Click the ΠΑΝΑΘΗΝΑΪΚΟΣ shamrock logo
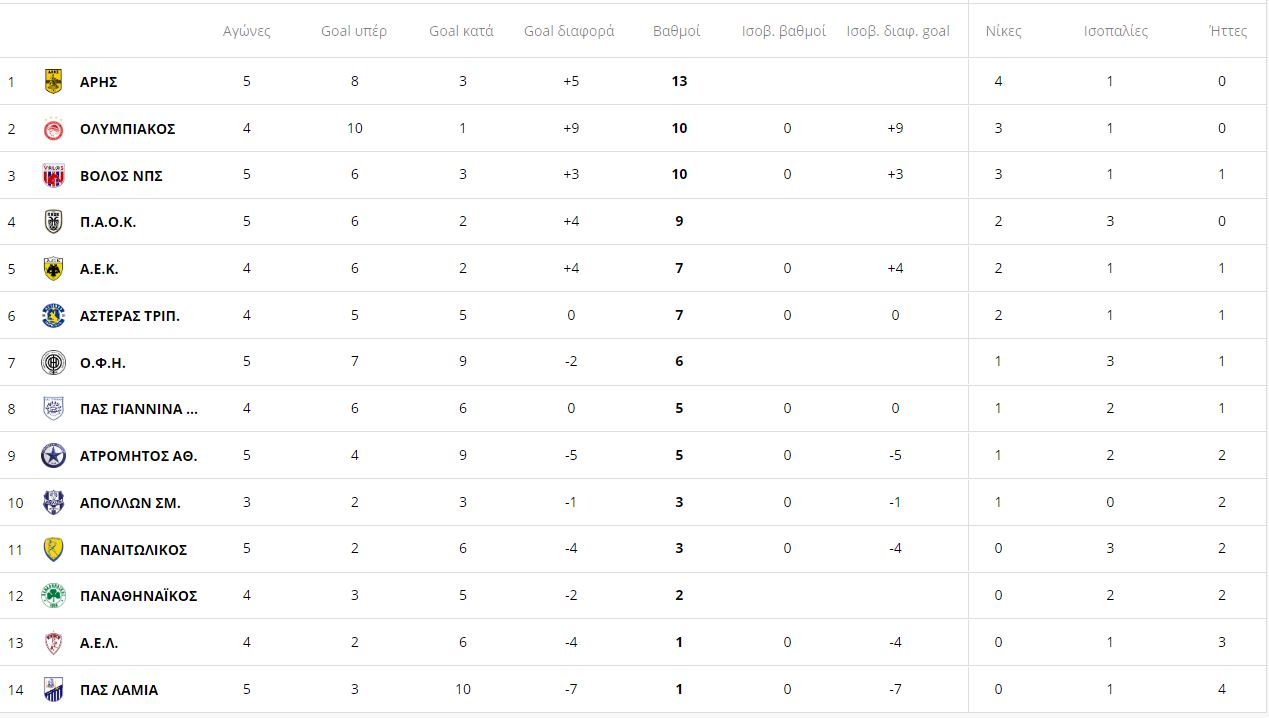Viewport: 1269px width, 718px height. pyautogui.click(x=54, y=596)
